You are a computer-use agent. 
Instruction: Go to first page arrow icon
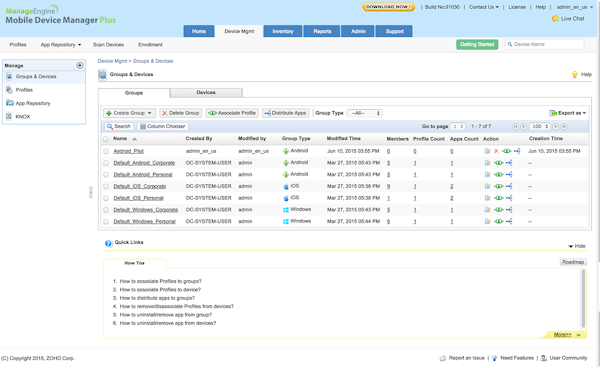515,126
